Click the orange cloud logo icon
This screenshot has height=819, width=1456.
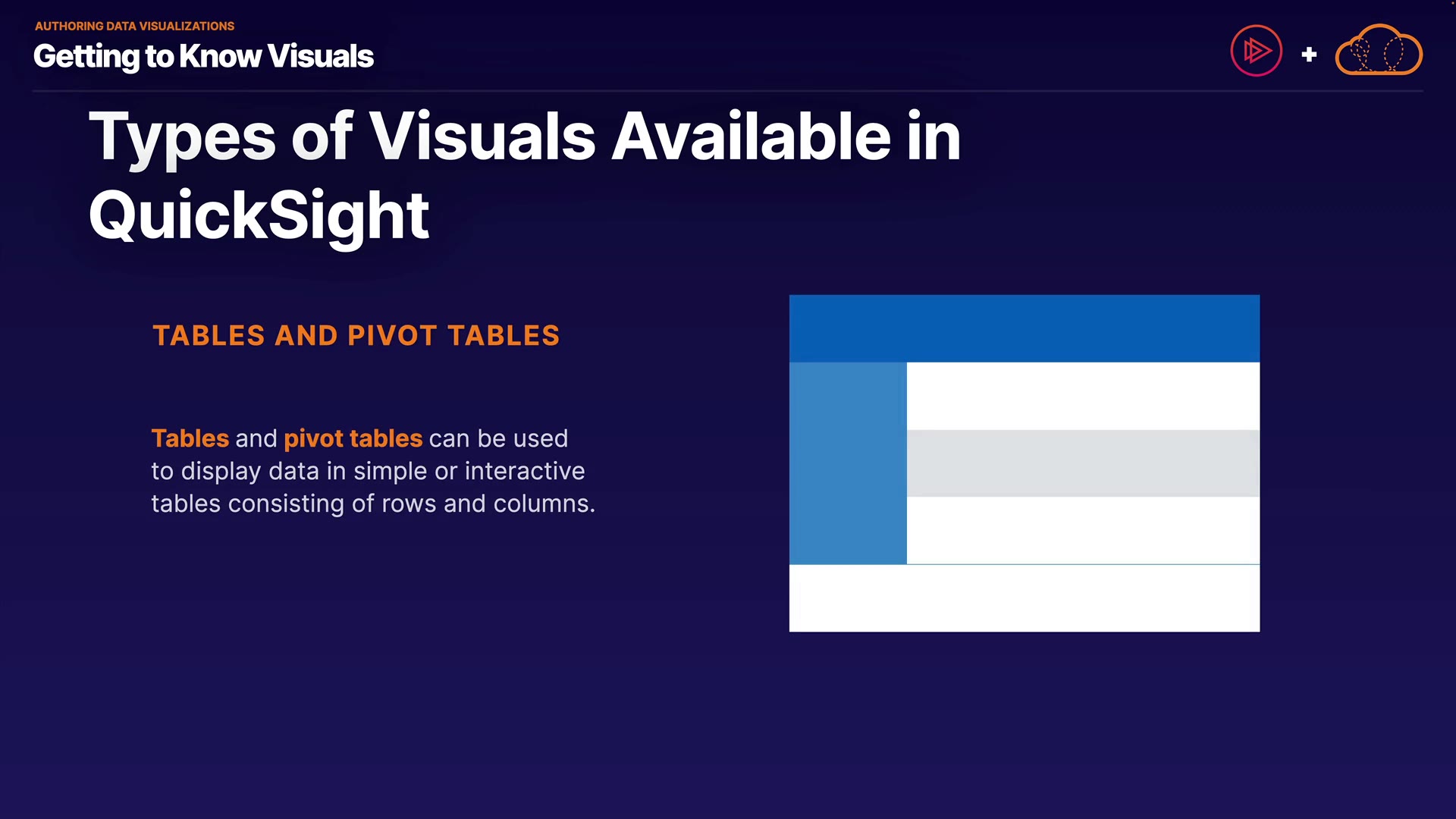click(x=1378, y=51)
